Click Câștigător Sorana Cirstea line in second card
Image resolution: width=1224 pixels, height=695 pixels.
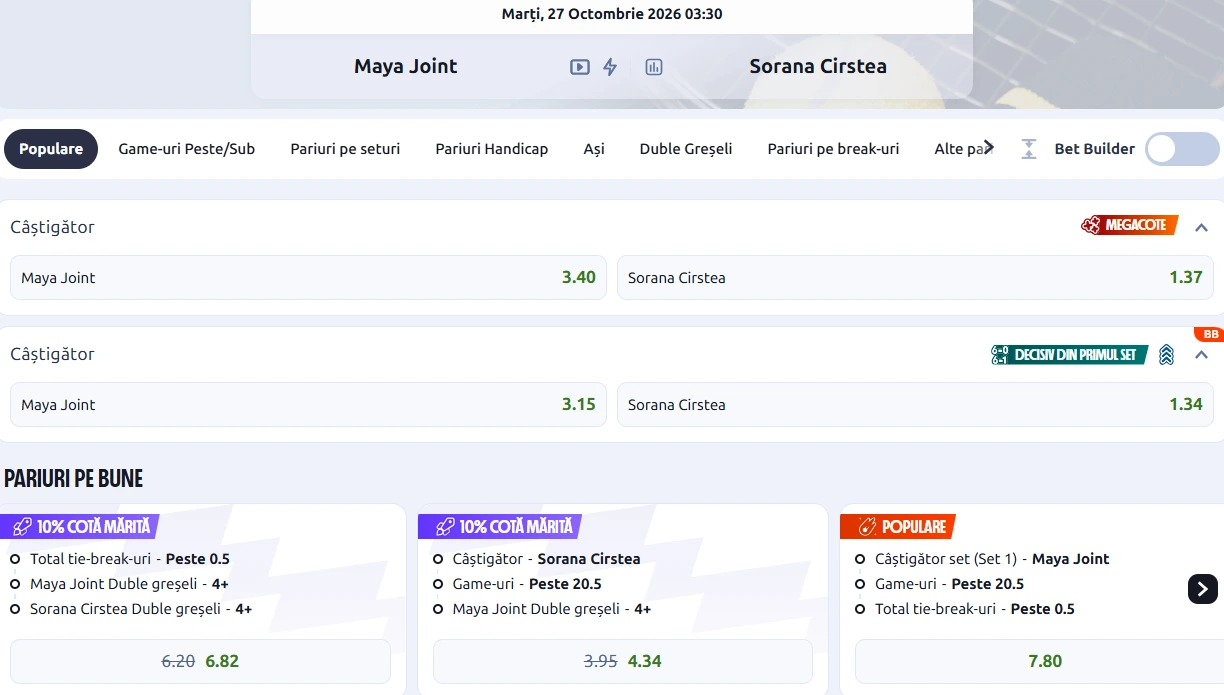pos(546,559)
